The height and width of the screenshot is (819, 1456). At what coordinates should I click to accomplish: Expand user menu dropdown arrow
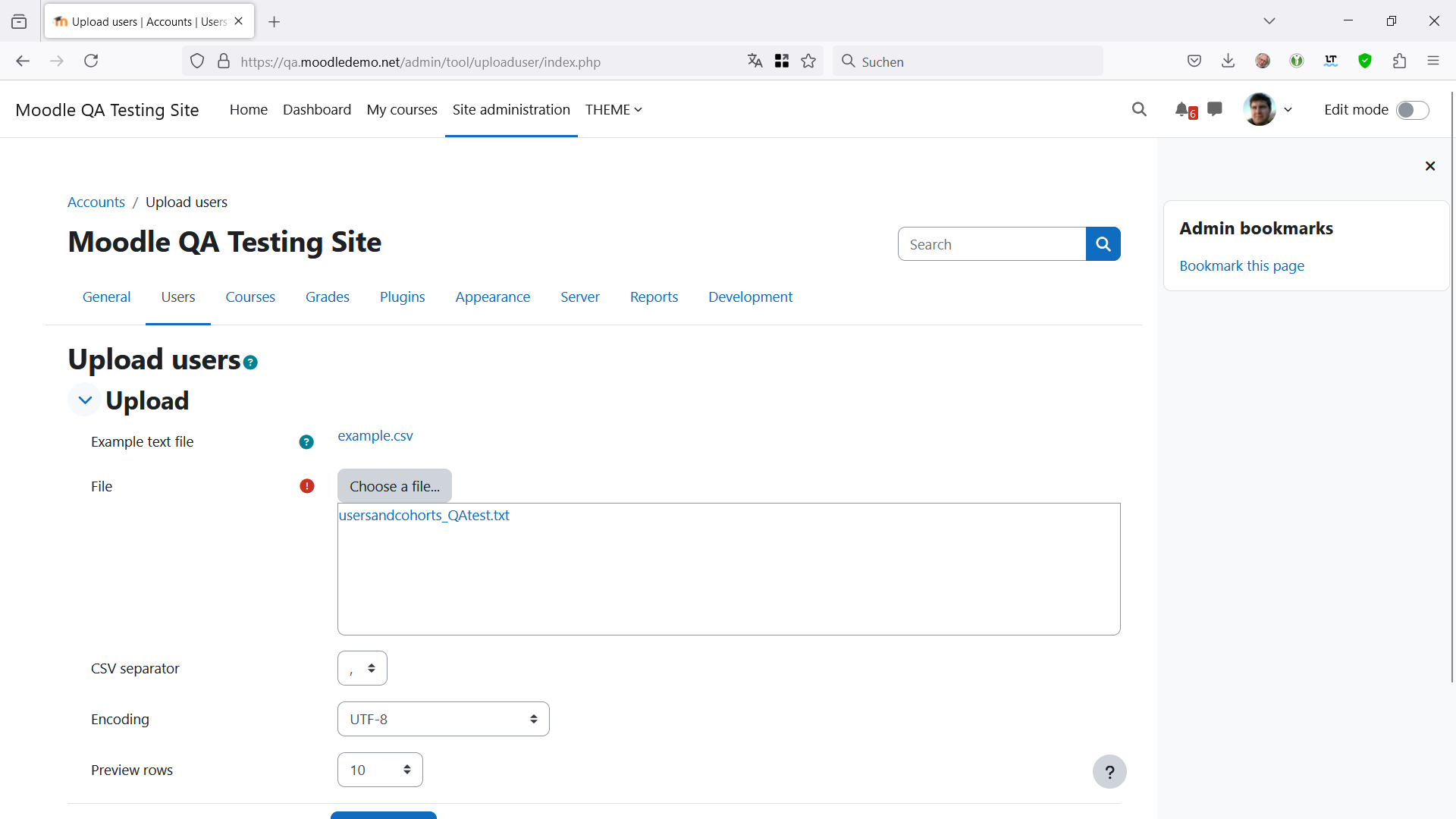pos(1288,110)
